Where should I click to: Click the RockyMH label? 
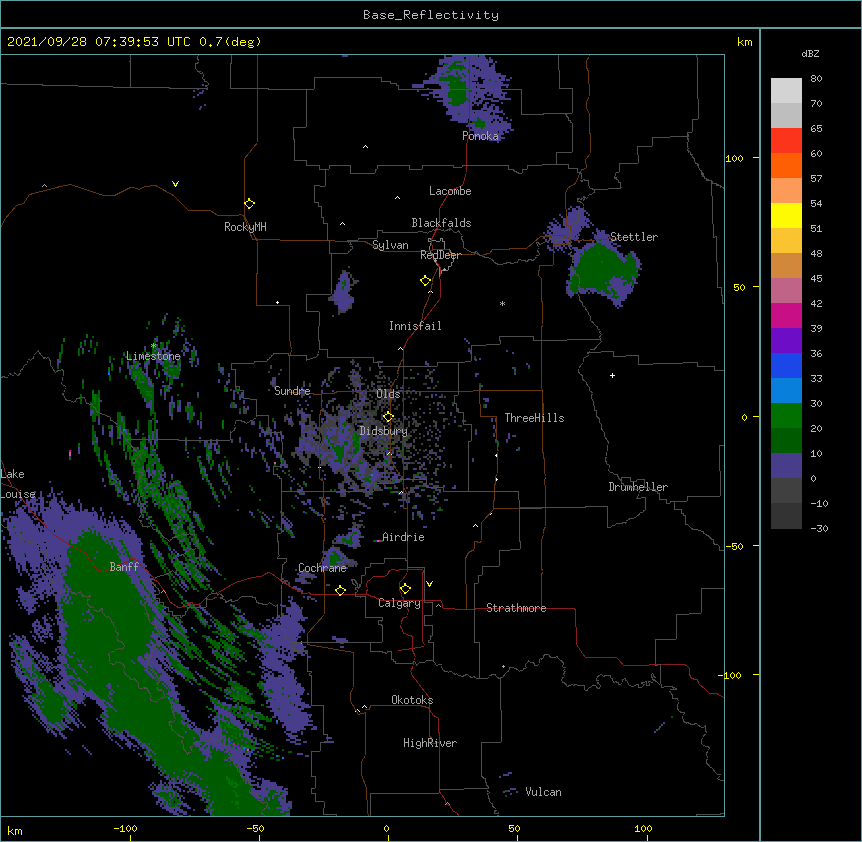point(245,227)
